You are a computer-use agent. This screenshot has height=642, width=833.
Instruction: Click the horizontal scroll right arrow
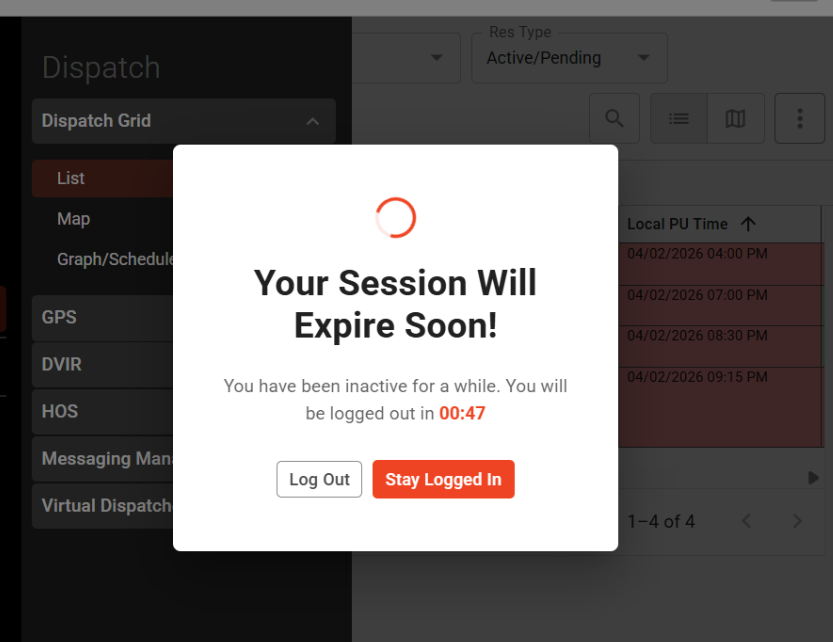(813, 478)
